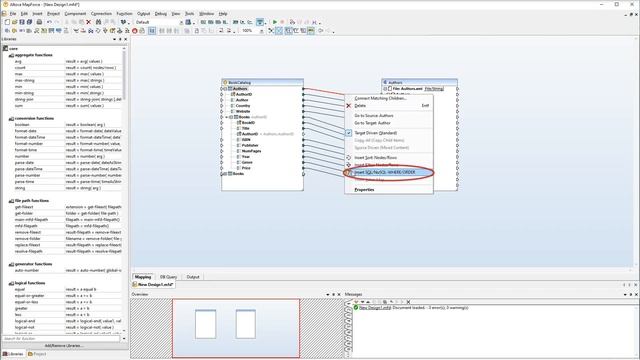Click the Print toolbar icon
This screenshot has width=640, height=360.
pyautogui.click(x=39, y=22)
